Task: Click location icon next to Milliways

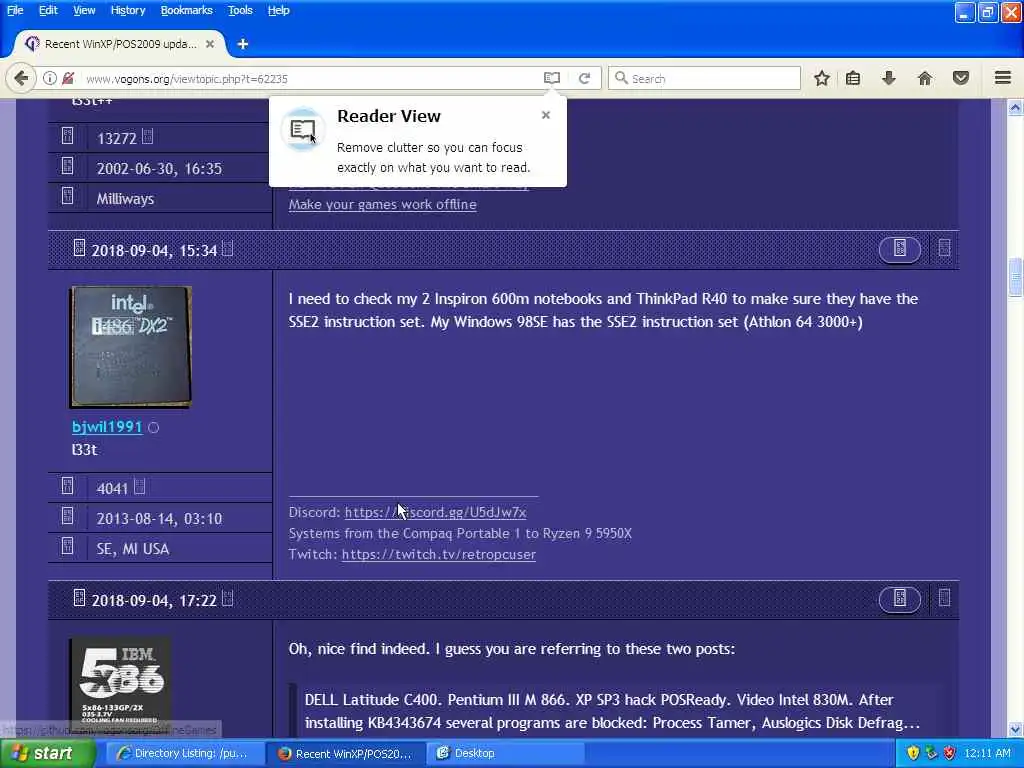Action: tap(67, 196)
